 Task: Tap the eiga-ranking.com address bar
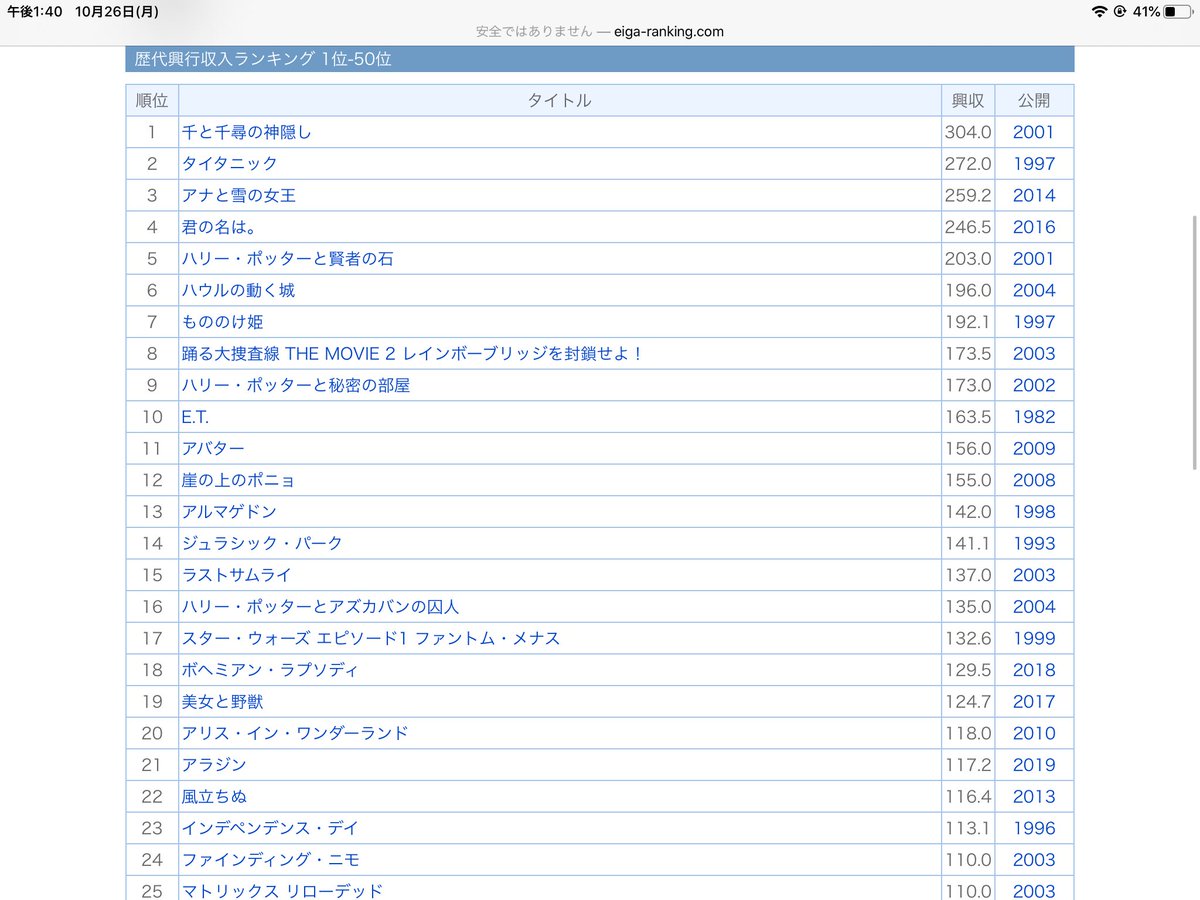click(600, 31)
